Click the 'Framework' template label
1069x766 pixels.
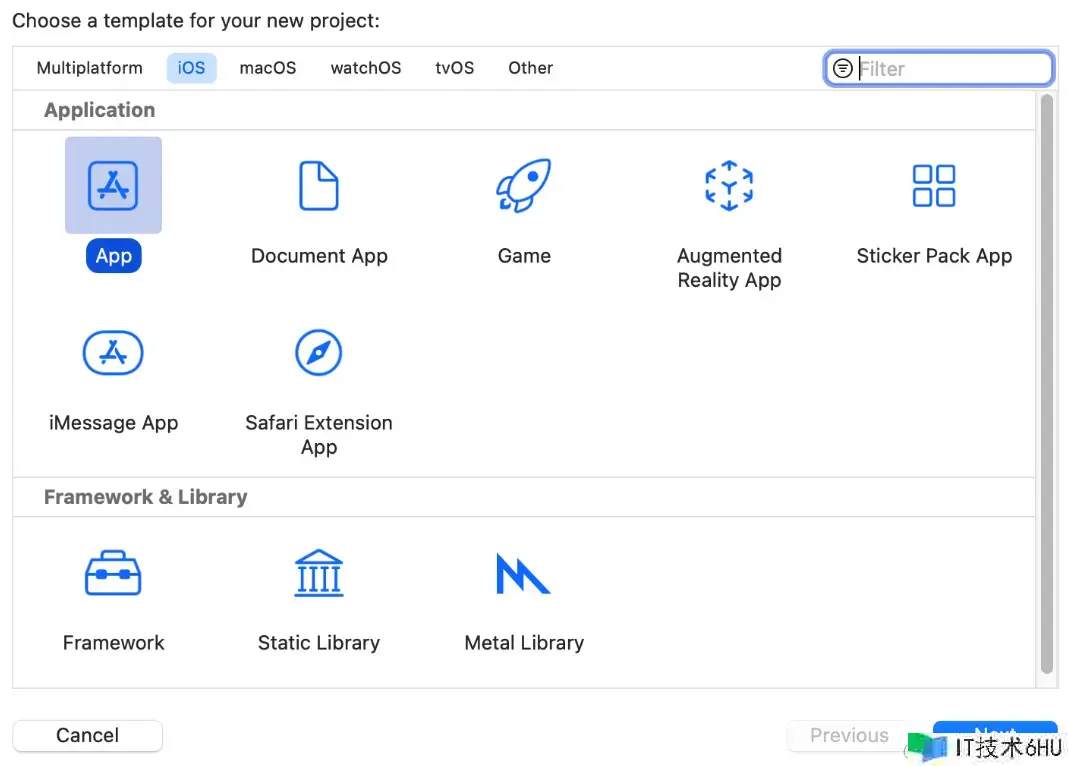113,643
